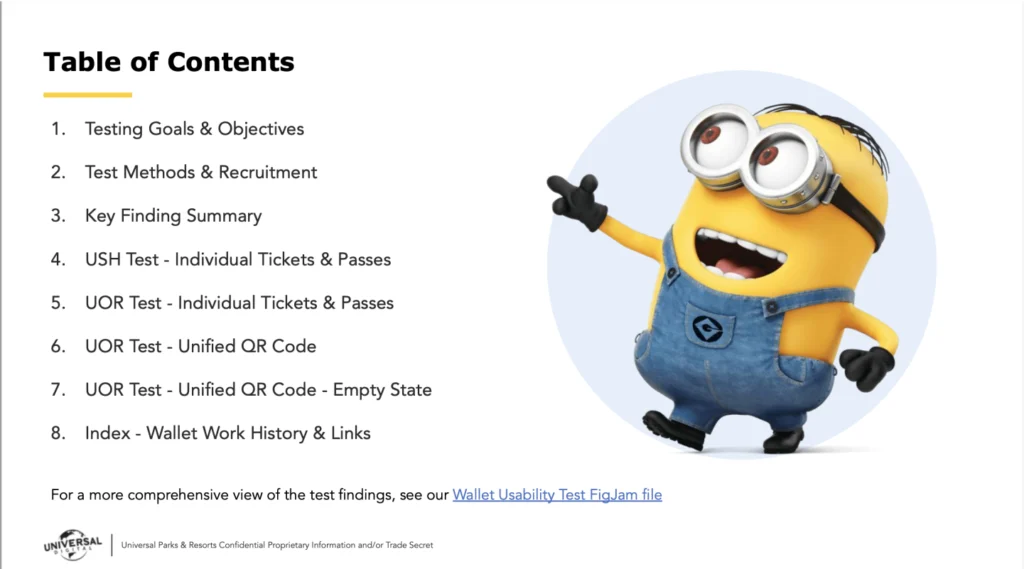This screenshot has width=1024, height=569.
Task: Click USH Test - Individual Tickets & Passes
Action: (x=237, y=259)
